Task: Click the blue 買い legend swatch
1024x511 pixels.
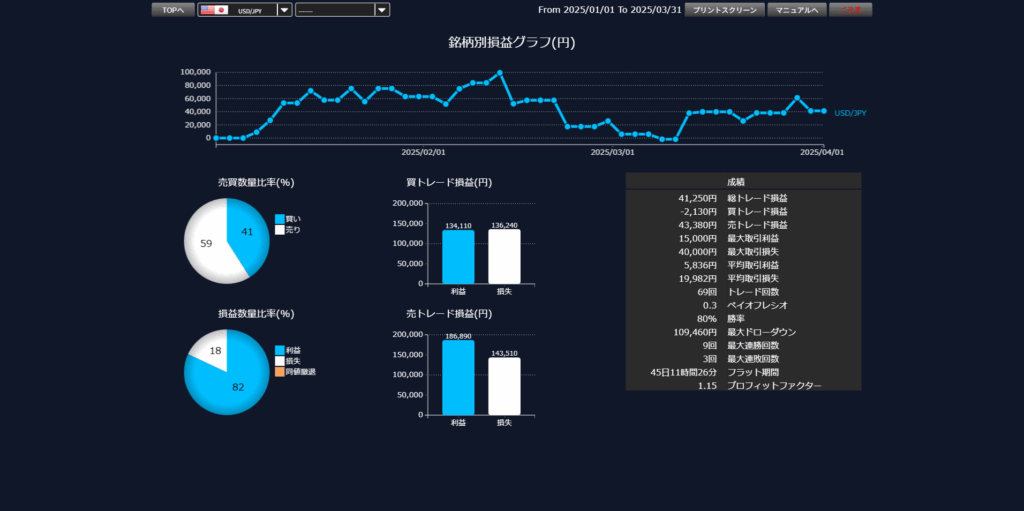Action: point(280,218)
